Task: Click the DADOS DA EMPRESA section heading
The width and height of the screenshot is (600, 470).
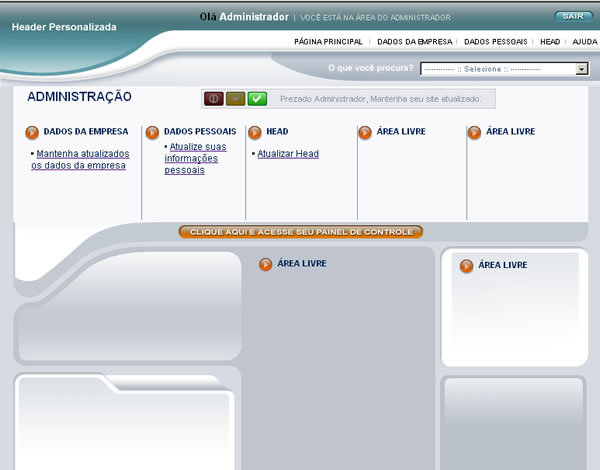Action: (x=86, y=131)
